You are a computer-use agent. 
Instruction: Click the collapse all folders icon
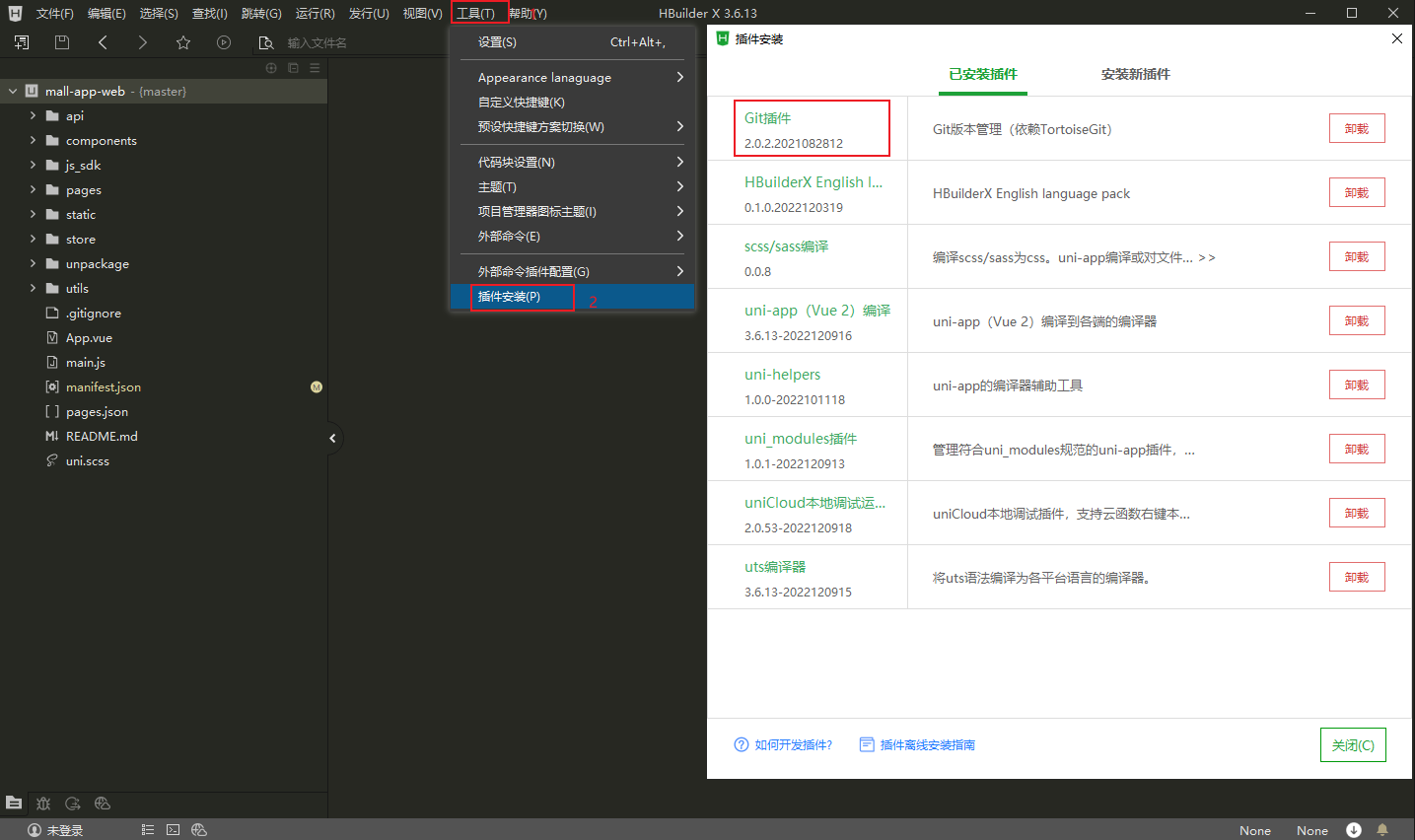coord(293,68)
